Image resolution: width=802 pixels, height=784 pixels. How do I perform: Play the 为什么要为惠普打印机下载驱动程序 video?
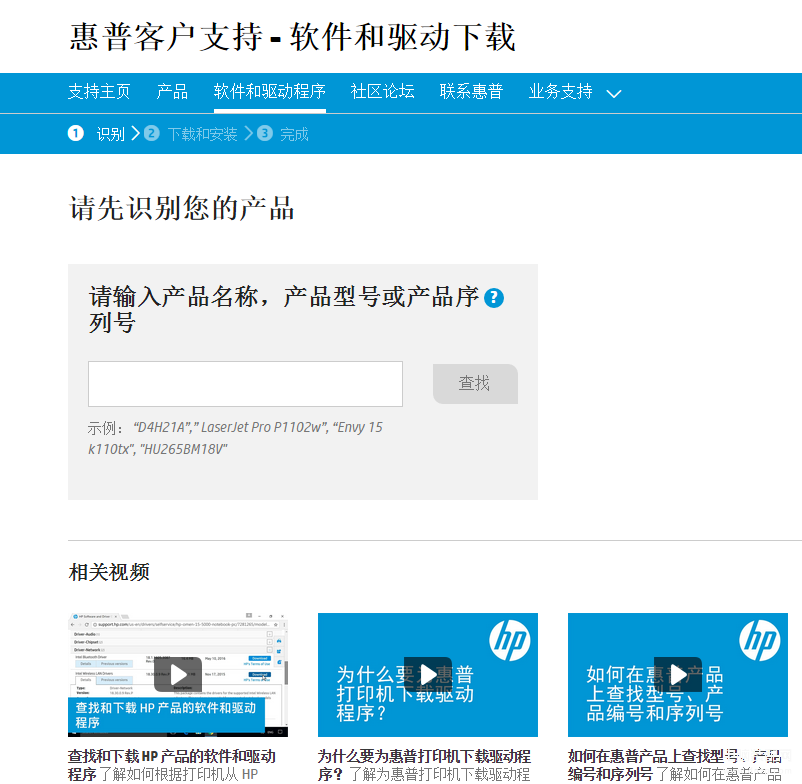428,675
